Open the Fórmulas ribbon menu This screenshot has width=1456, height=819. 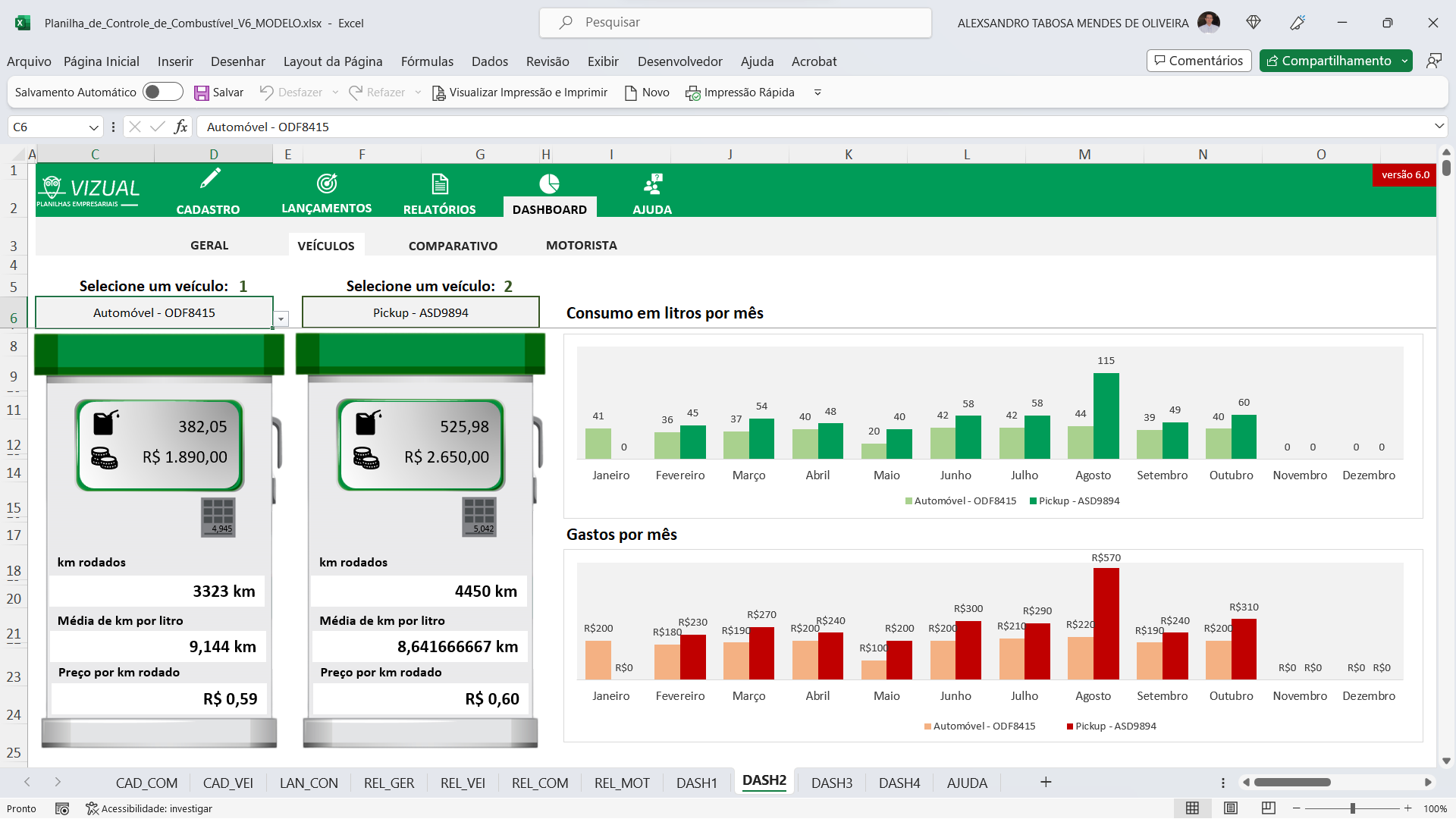point(427,61)
